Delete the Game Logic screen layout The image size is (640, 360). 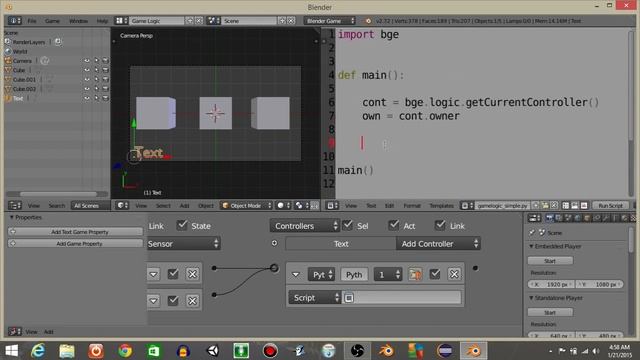[x=199, y=20]
